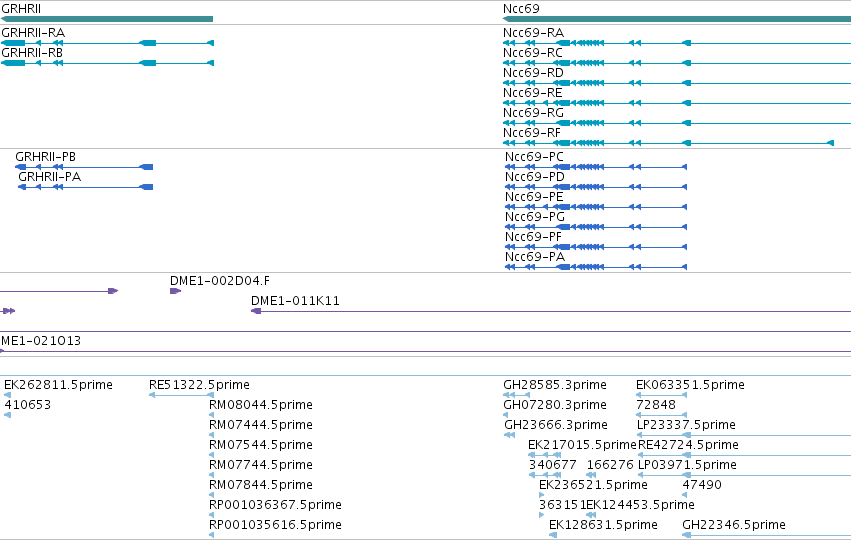Click the 340677 EST label

pyautogui.click(x=552, y=466)
